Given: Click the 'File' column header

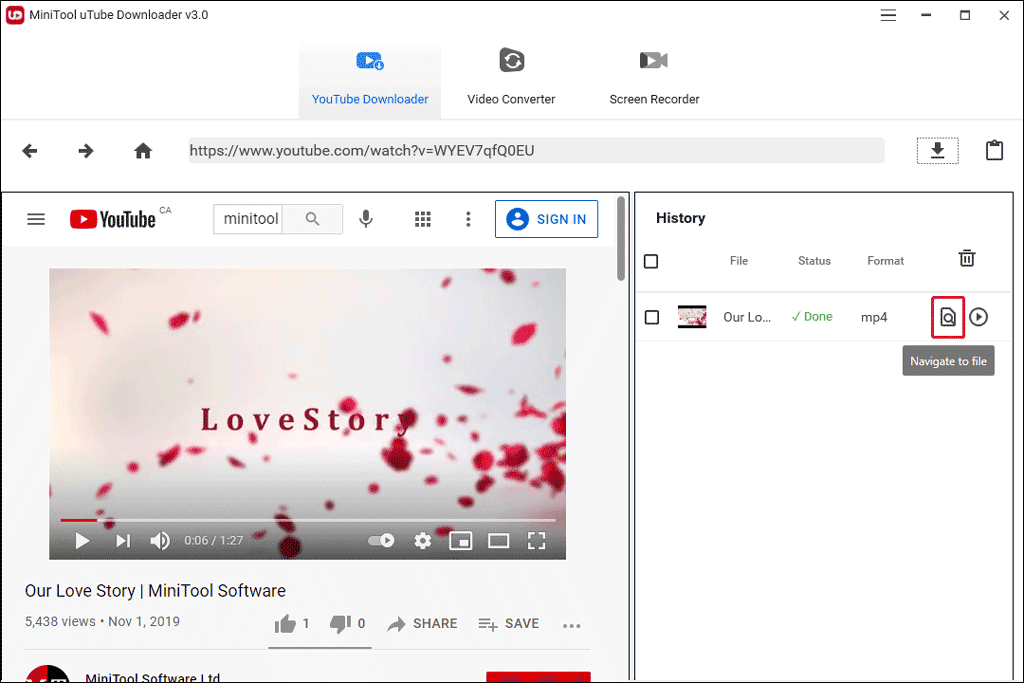Looking at the screenshot, I should click(739, 261).
